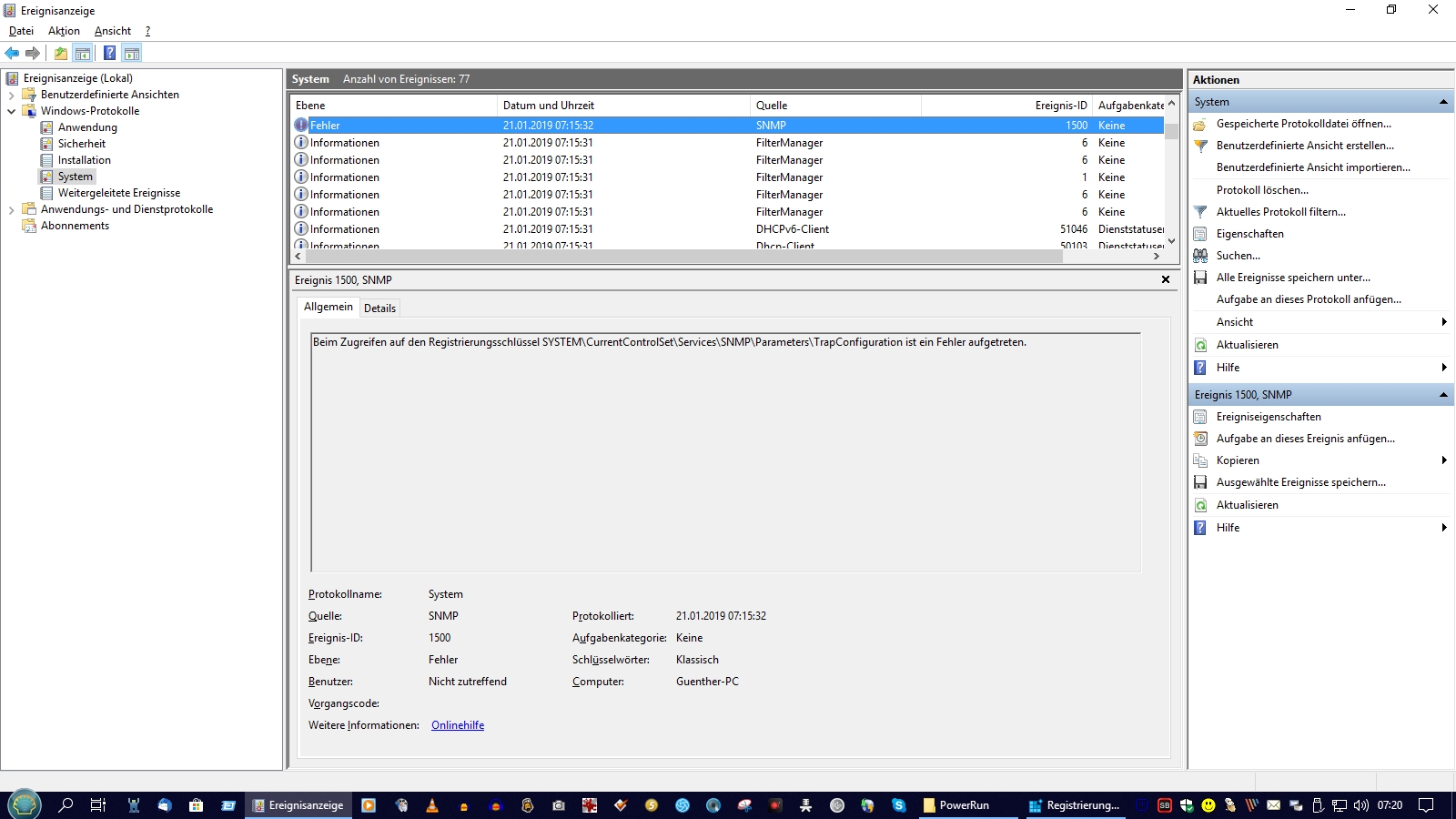Collapse Windows-Protokolle tree node
The height and width of the screenshot is (819, 1456).
(x=11, y=111)
